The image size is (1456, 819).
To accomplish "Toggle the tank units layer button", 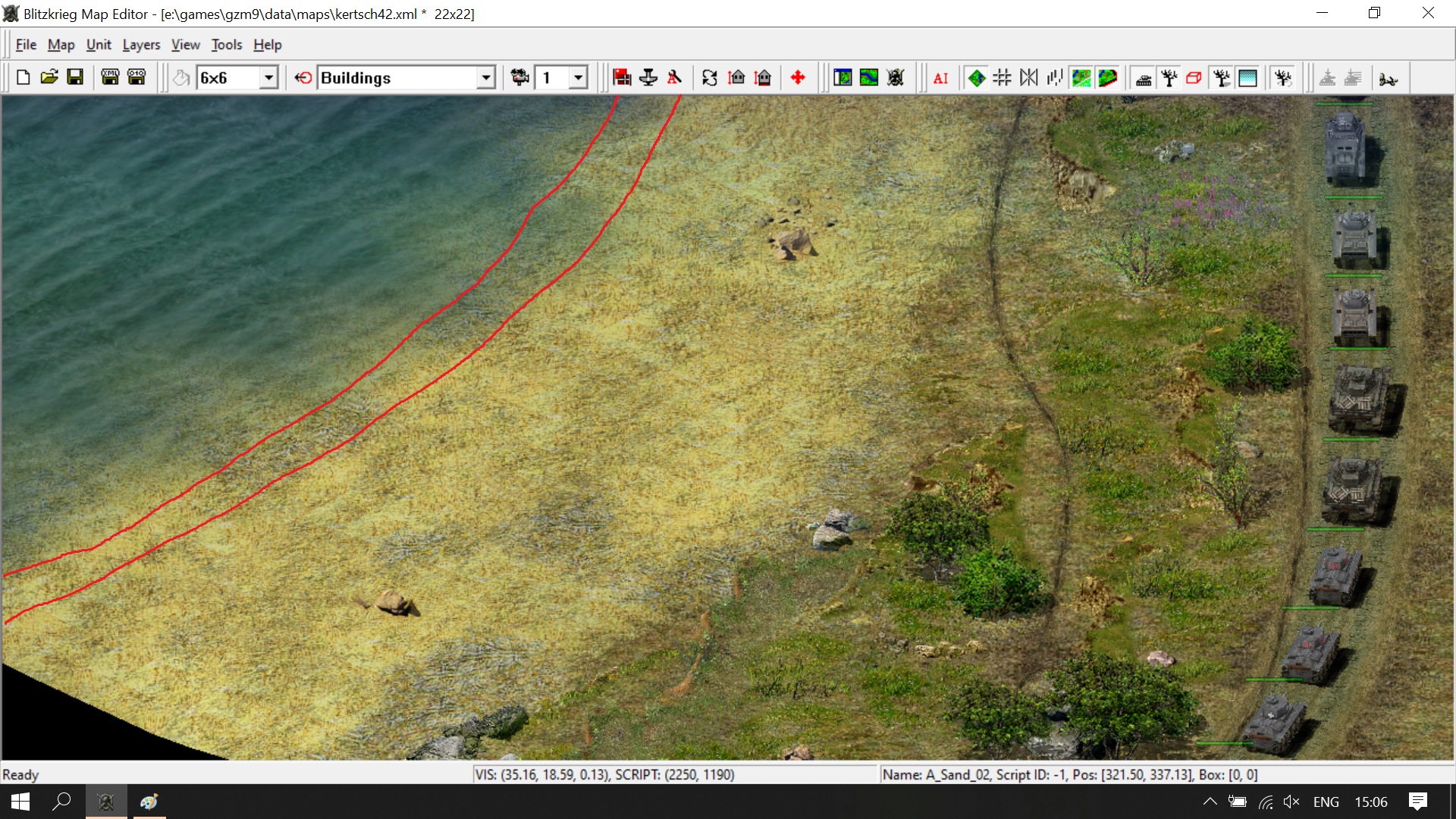I will [1144, 78].
